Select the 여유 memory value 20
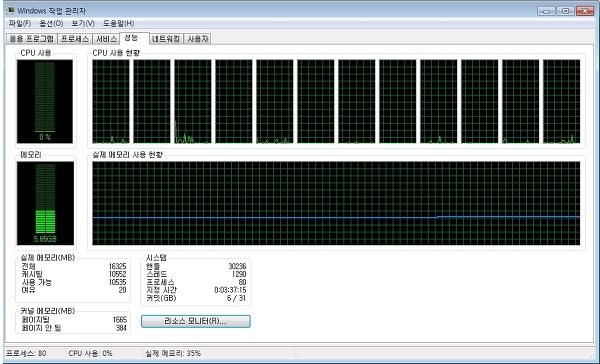 122,290
